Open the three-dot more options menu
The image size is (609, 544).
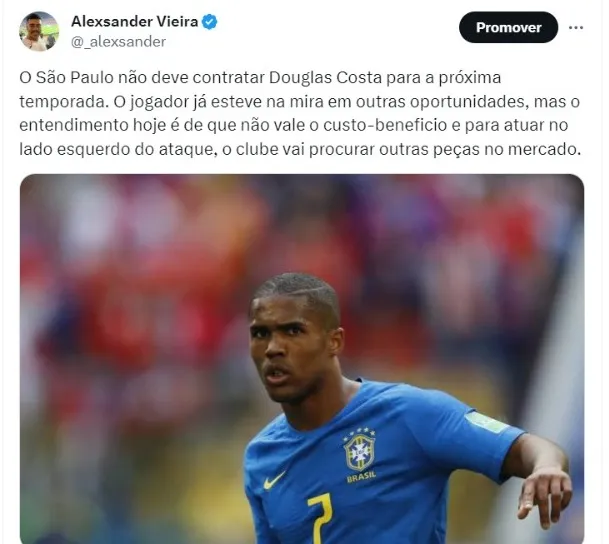click(x=576, y=28)
